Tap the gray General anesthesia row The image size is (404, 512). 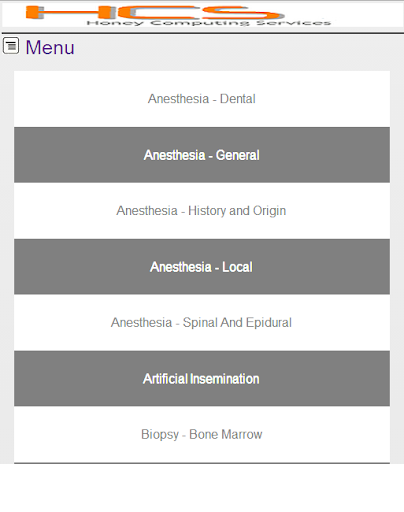pyautogui.click(x=202, y=155)
